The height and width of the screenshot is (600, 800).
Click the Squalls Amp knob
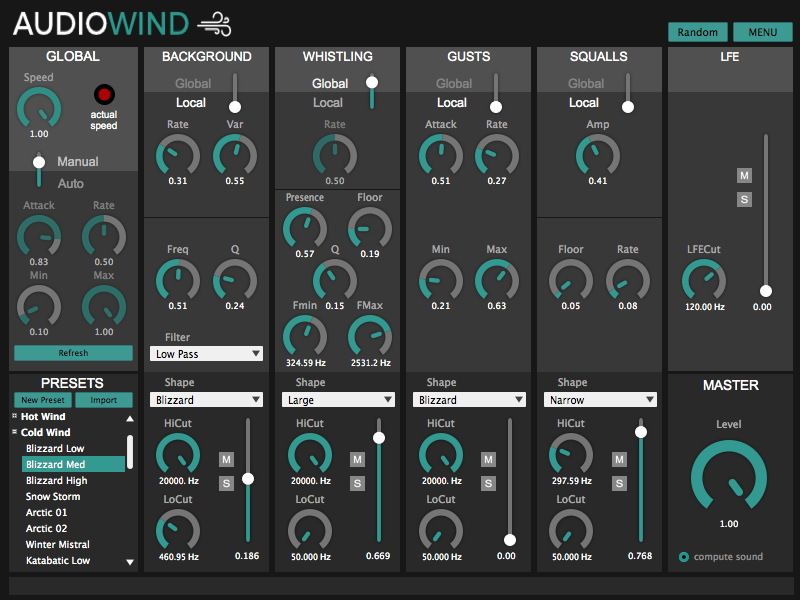coord(597,156)
